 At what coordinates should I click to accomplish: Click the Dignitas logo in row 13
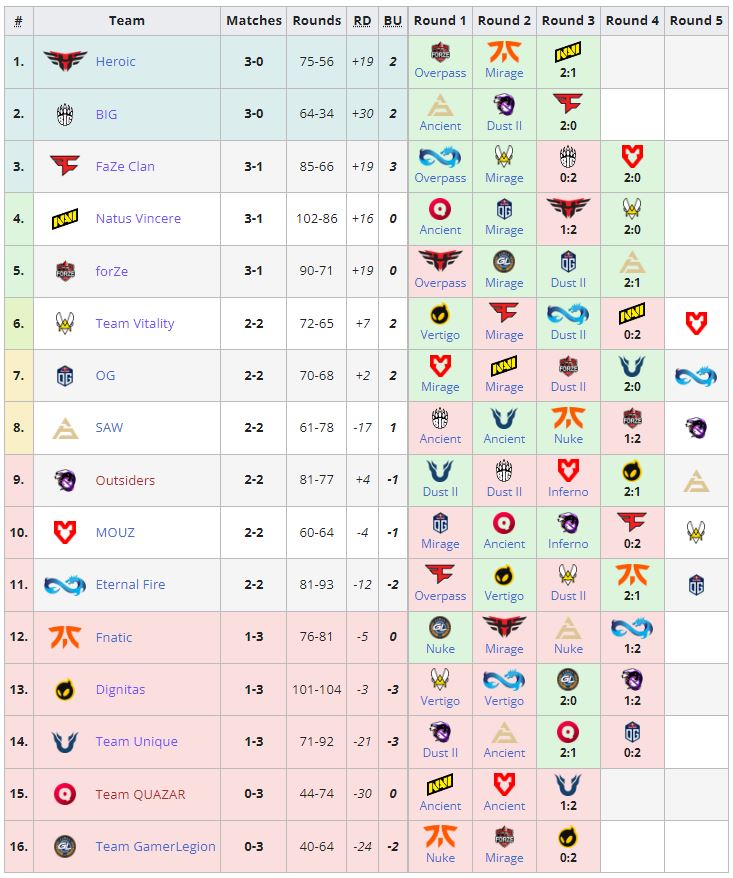tap(65, 689)
